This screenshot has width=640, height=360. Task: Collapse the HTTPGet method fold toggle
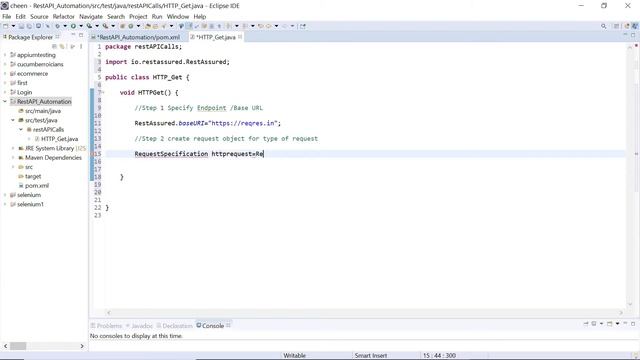click(x=103, y=92)
